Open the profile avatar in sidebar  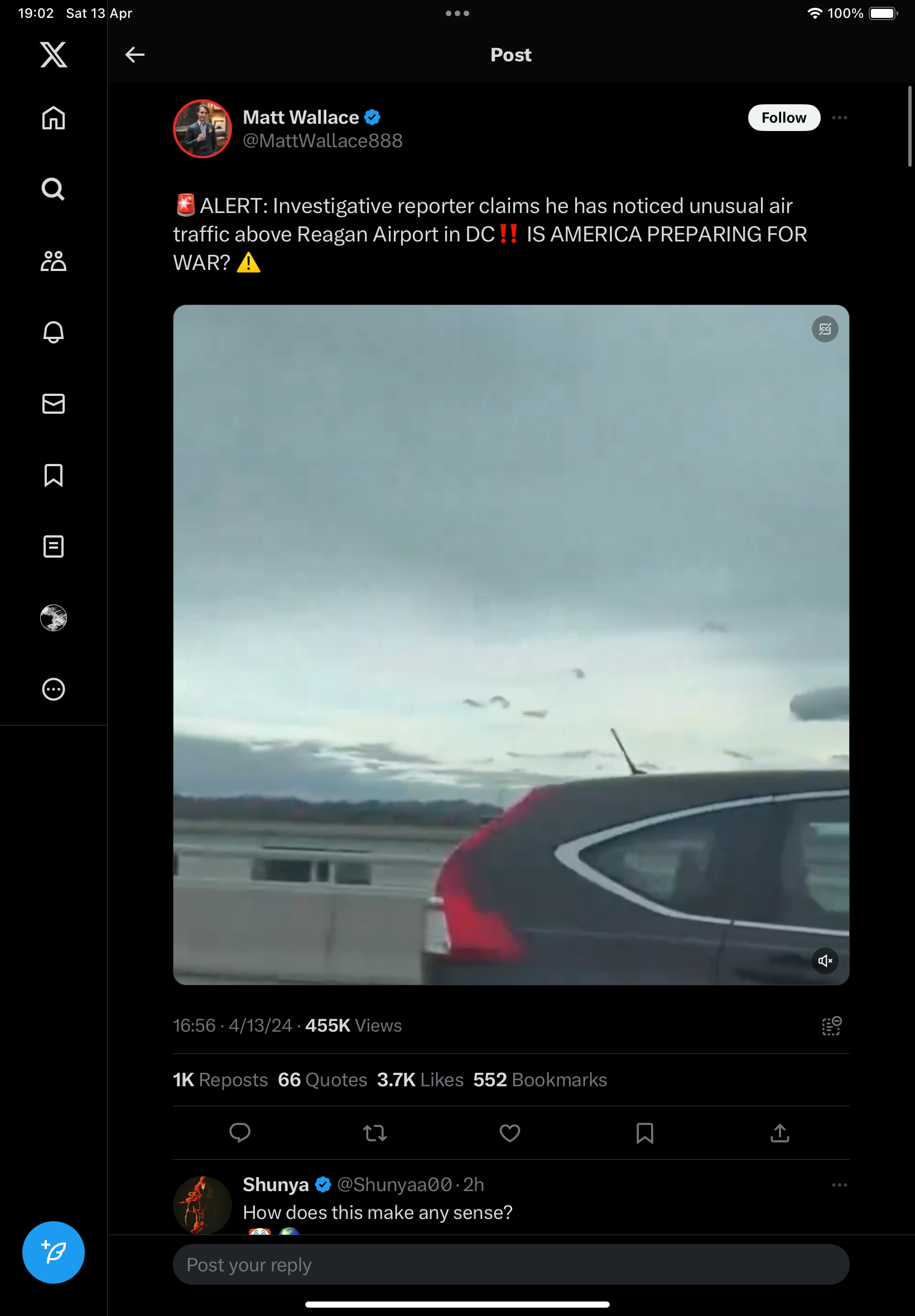pos(54,618)
